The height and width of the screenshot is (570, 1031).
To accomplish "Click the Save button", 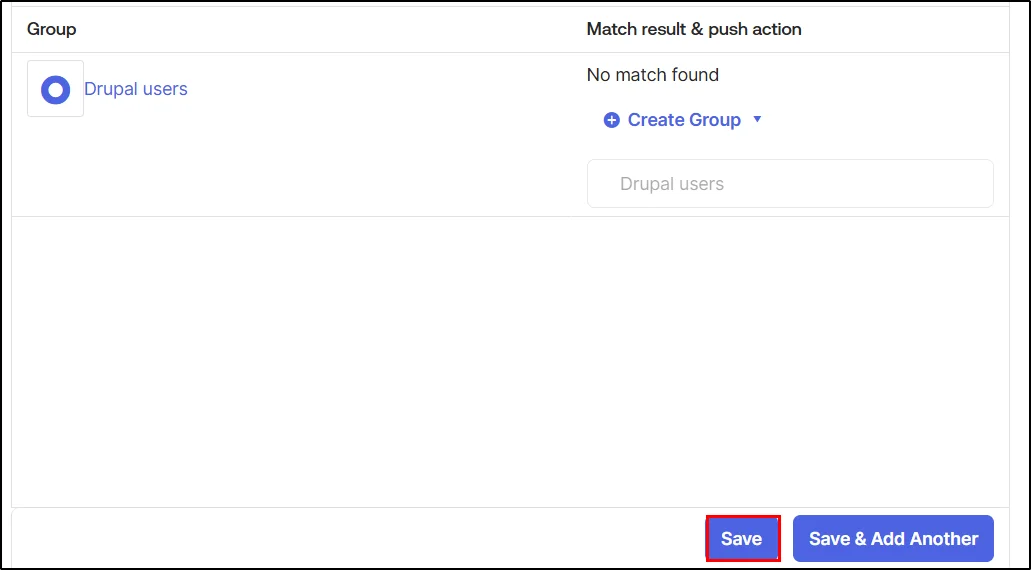I will (742, 538).
